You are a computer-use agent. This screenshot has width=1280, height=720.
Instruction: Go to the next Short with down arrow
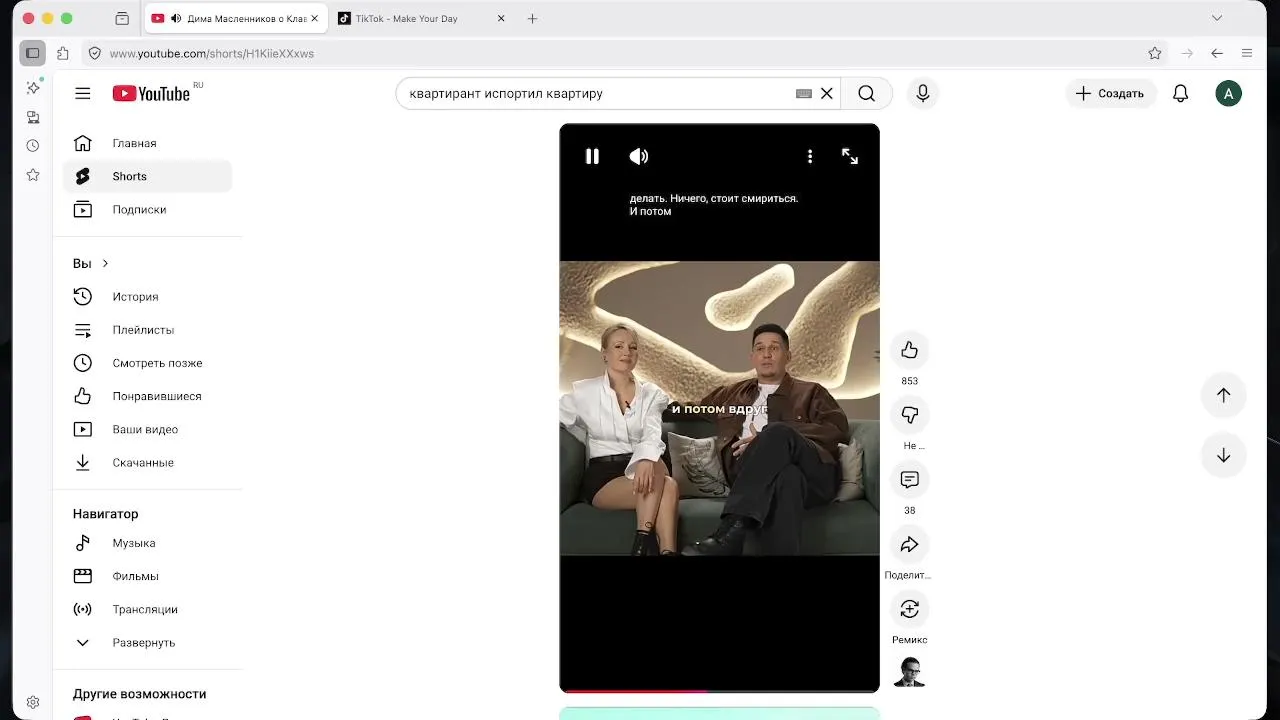(1223, 455)
